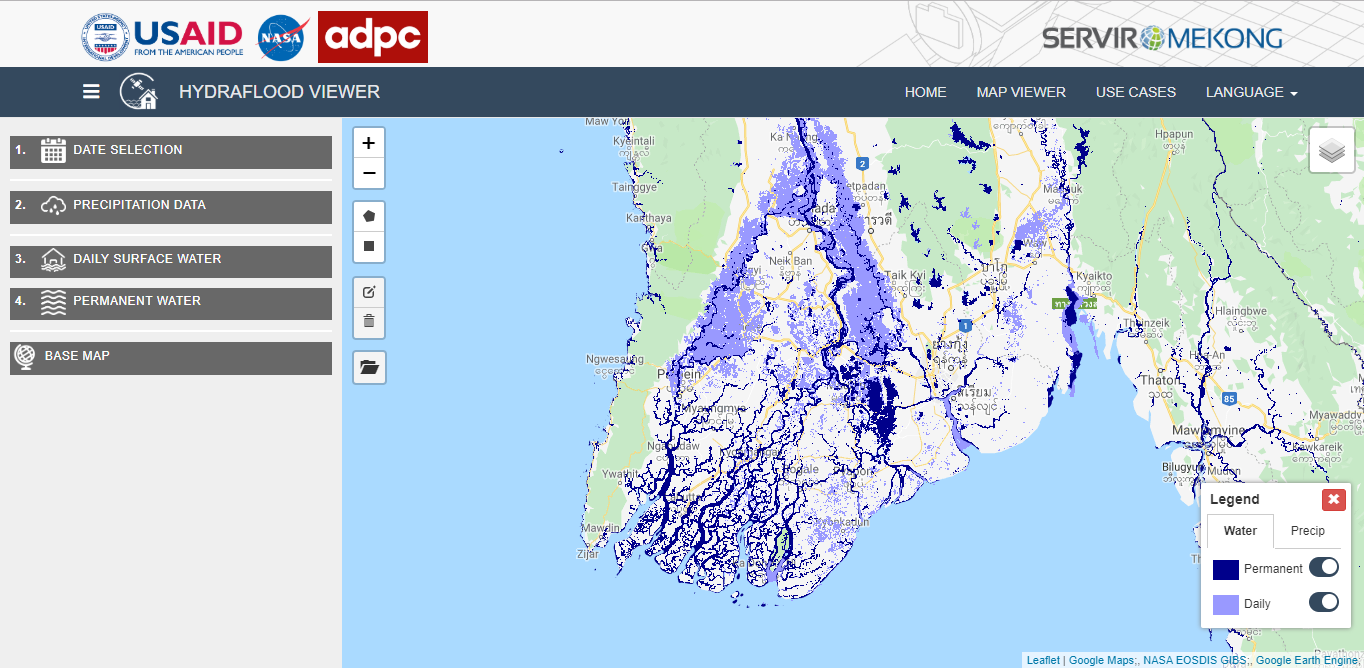Viewport: 1364px width, 668px height.
Task: Click the USAID logo
Action: point(161,38)
